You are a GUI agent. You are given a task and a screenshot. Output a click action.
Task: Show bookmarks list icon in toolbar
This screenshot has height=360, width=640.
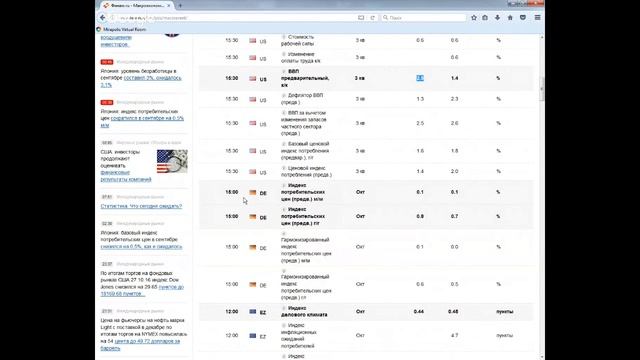tap(485, 18)
